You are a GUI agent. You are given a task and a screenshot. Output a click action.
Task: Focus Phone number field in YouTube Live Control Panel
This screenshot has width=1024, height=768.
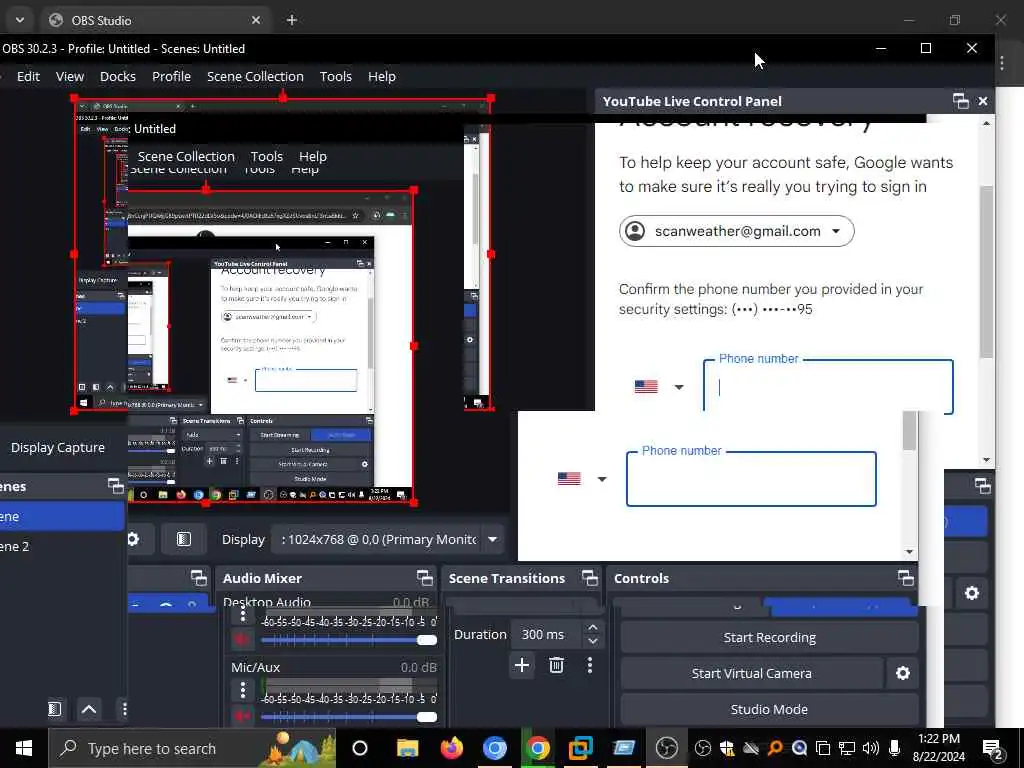coord(828,387)
